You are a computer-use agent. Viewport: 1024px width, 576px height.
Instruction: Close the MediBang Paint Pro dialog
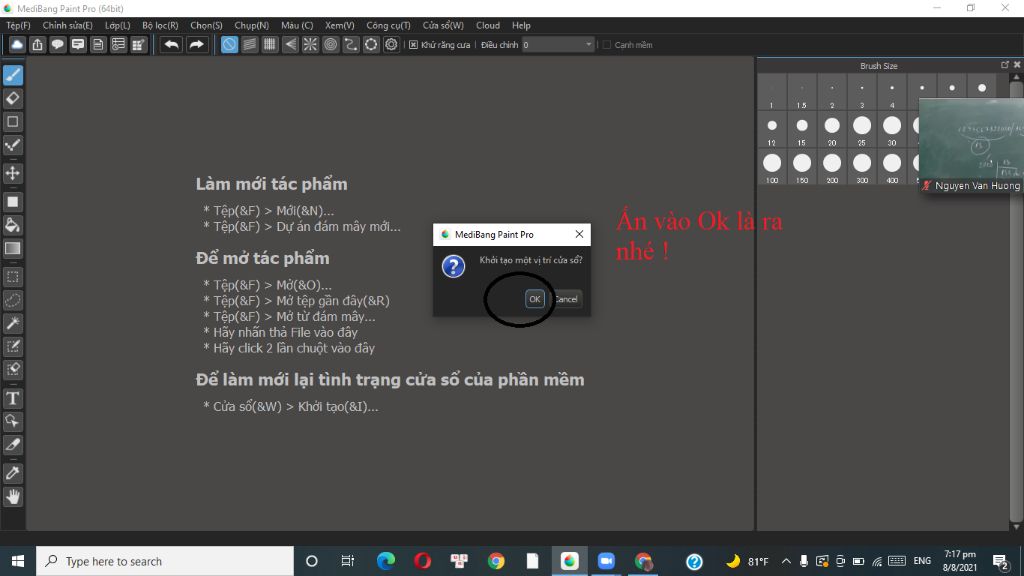[579, 234]
